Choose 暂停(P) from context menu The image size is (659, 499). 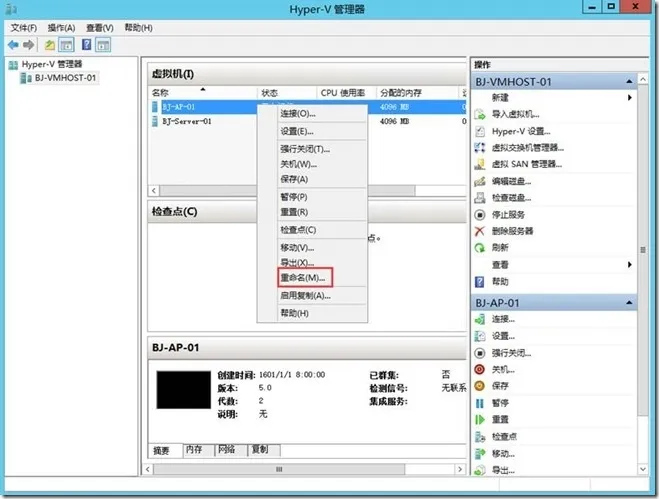311,197
